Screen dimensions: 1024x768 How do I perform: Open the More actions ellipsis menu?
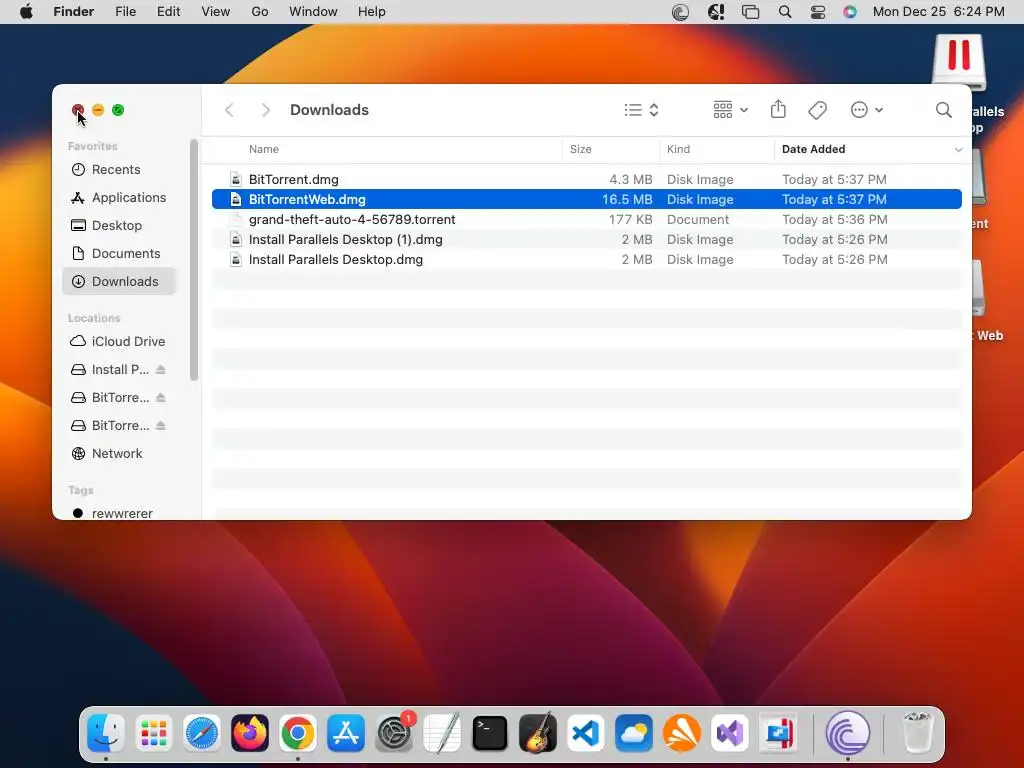[867, 110]
